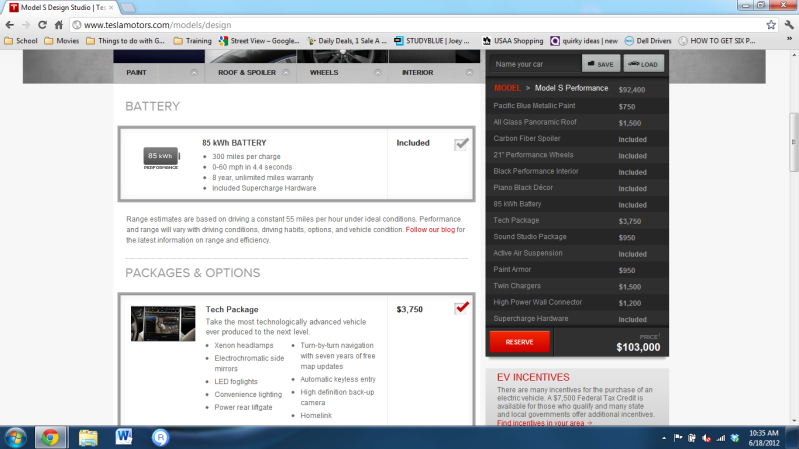799x449 pixels.
Task: Open Dell Drivers bookmark
Action: click(648, 41)
